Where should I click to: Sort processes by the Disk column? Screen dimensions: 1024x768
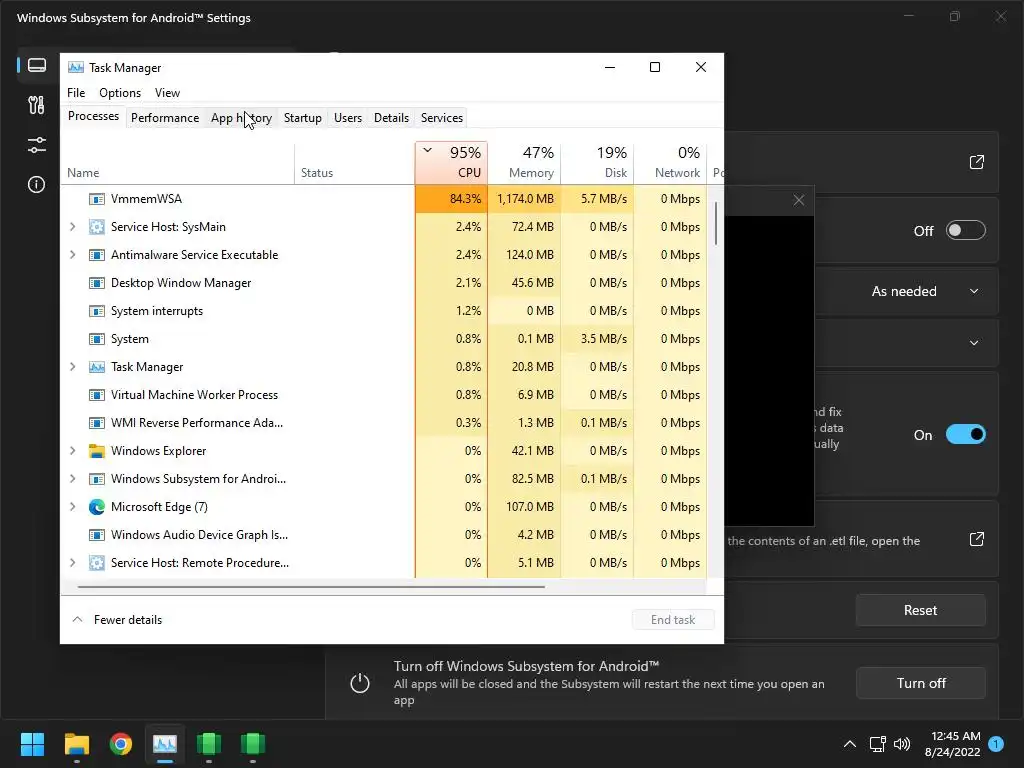point(598,163)
